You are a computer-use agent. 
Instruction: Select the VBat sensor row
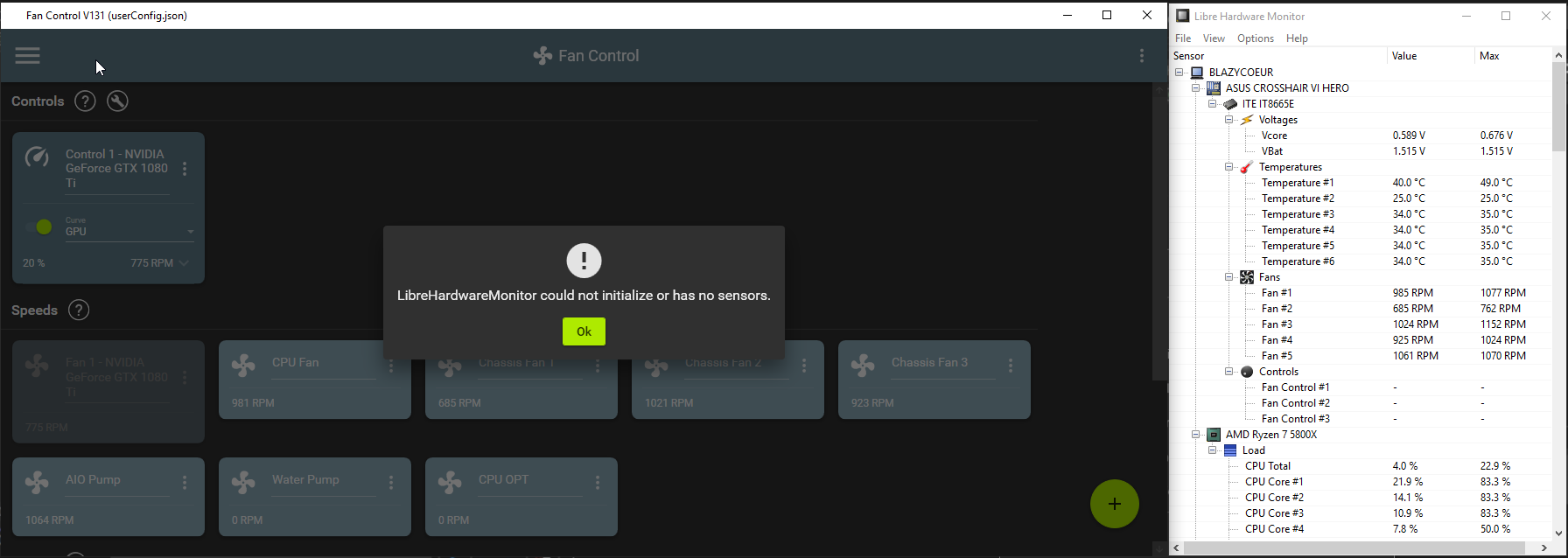[x=1360, y=151]
